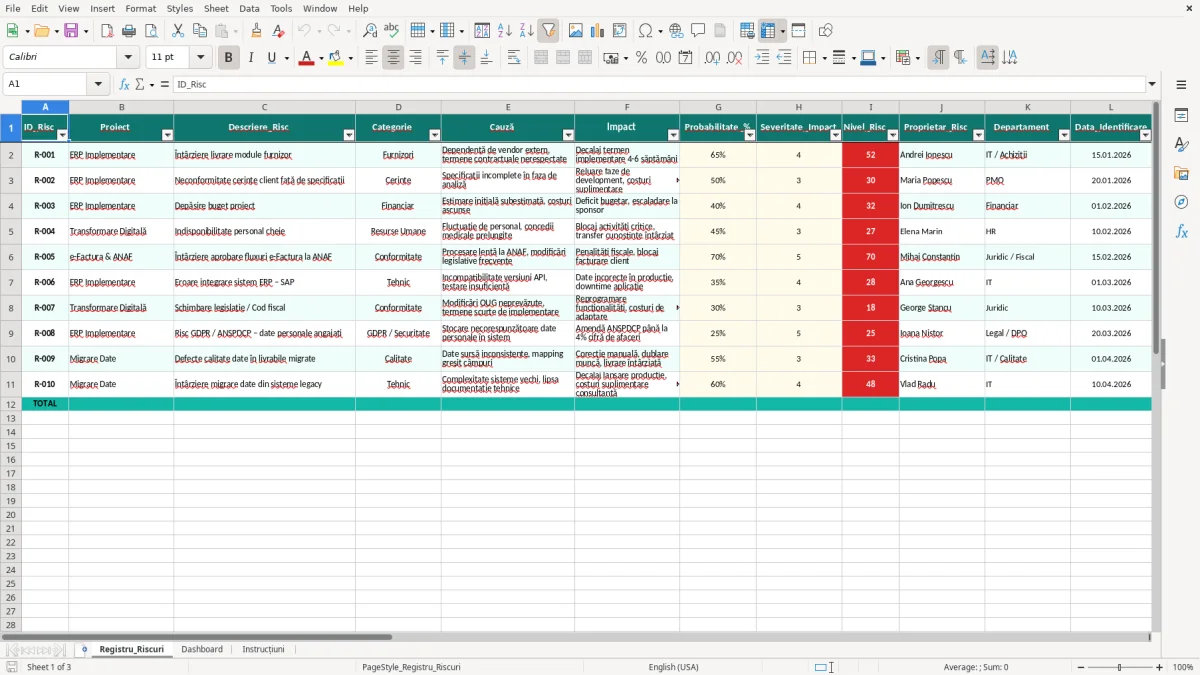Click the Sort dialog icon
The height and width of the screenshot is (675, 1200).
pos(482,31)
